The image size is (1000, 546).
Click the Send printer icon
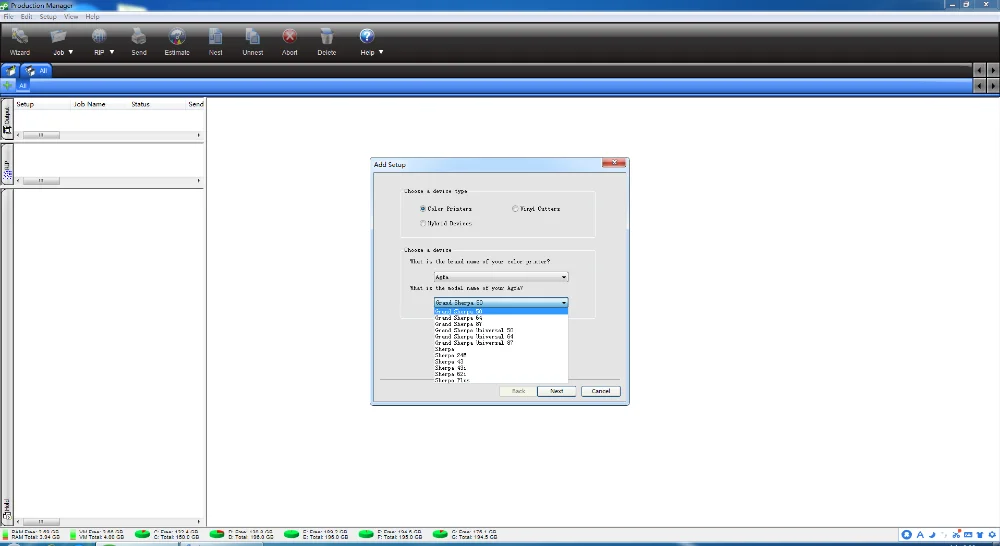139,36
